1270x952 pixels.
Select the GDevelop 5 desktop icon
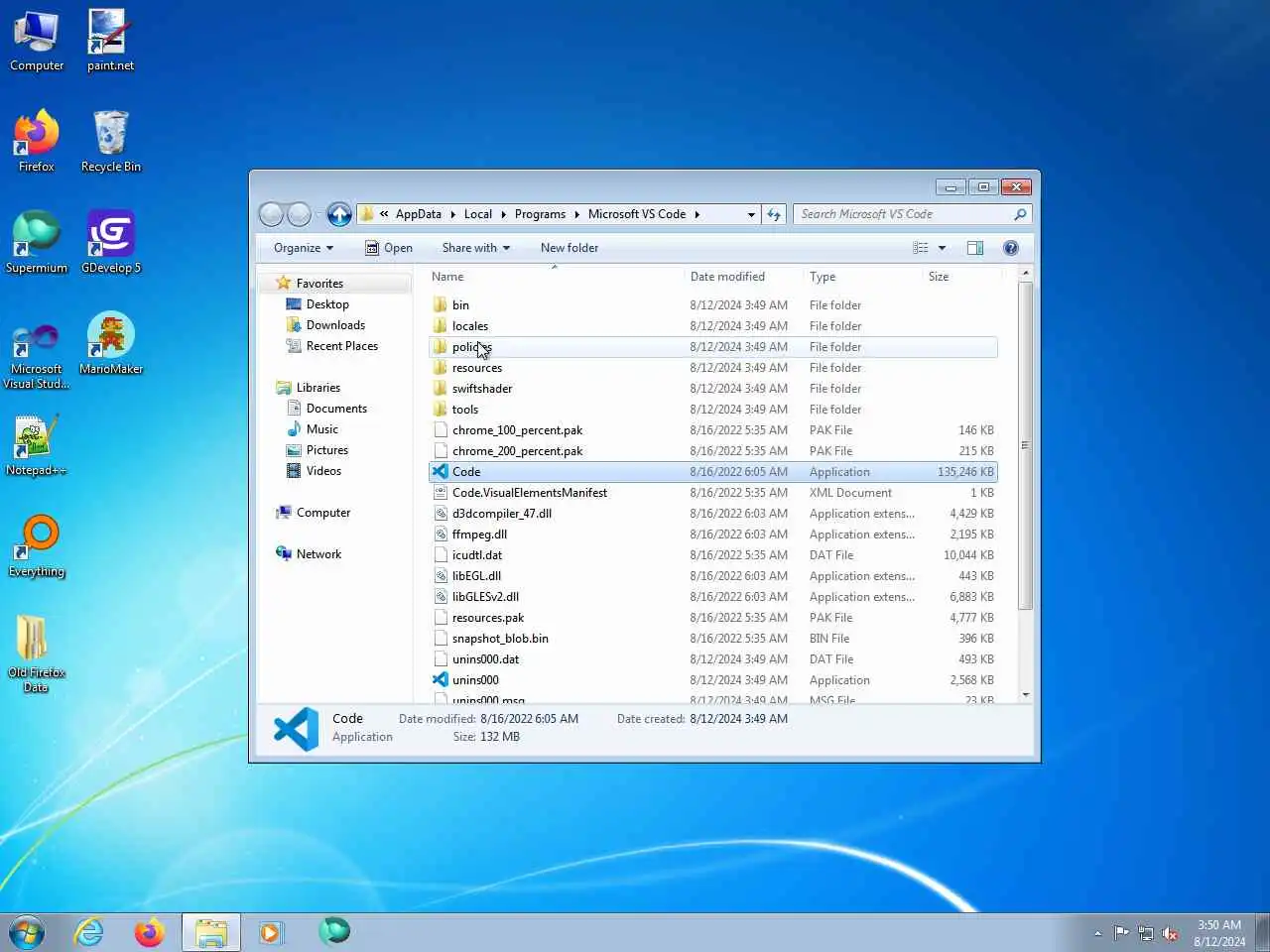coord(110,243)
